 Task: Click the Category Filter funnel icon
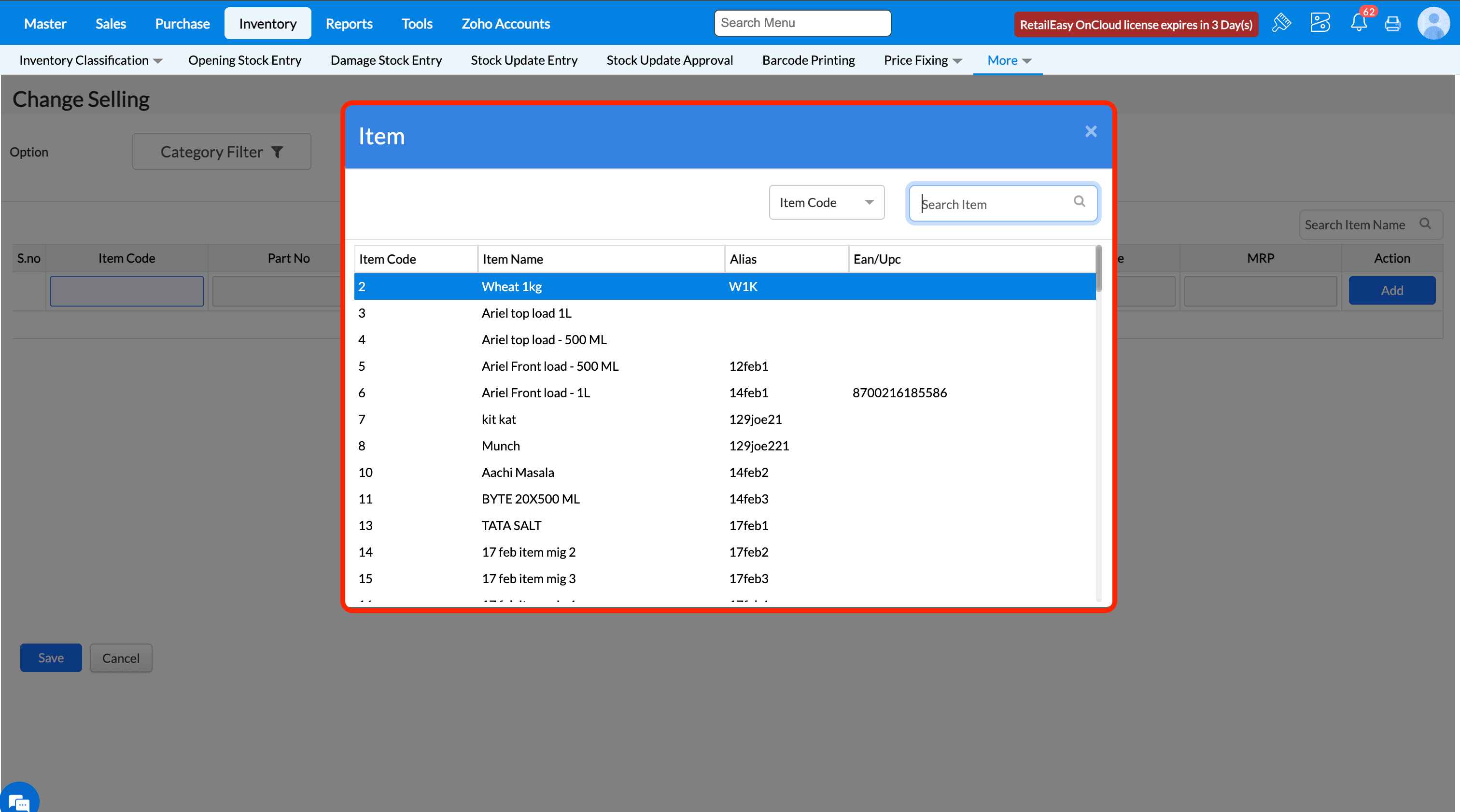tap(277, 152)
